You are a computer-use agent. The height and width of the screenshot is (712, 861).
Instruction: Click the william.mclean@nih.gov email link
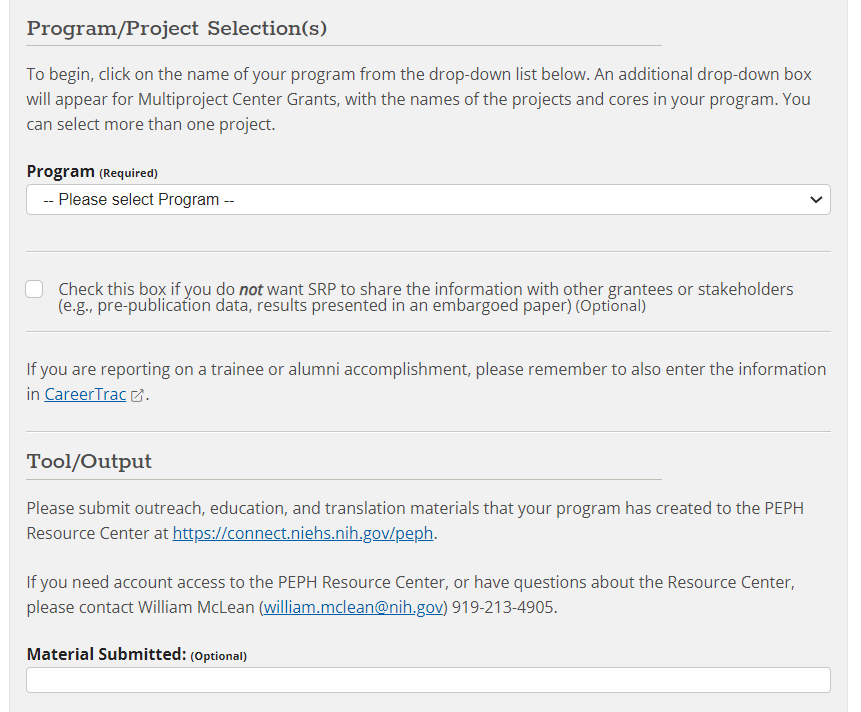point(353,607)
